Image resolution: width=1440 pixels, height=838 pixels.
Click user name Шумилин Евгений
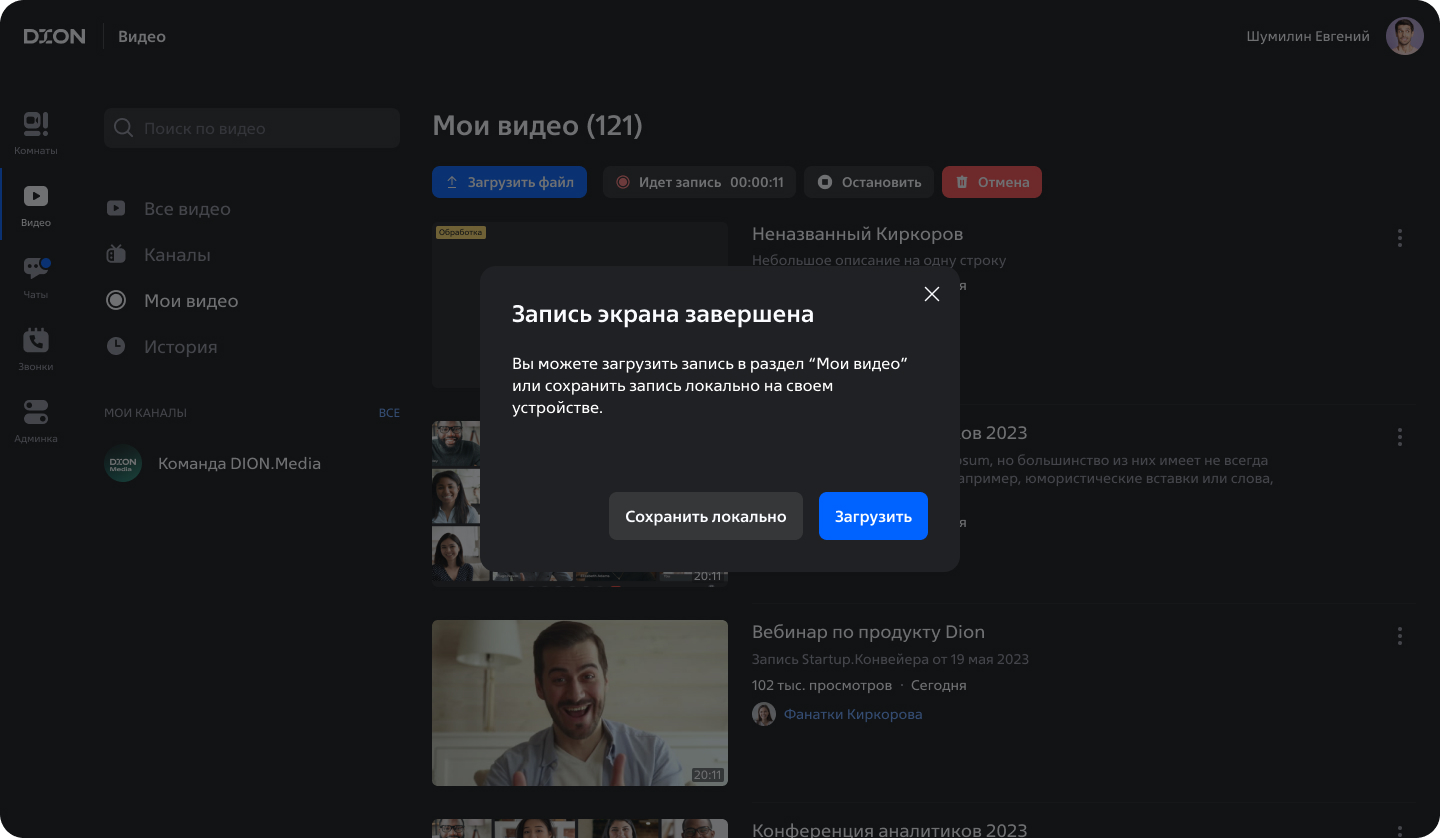(x=1308, y=36)
